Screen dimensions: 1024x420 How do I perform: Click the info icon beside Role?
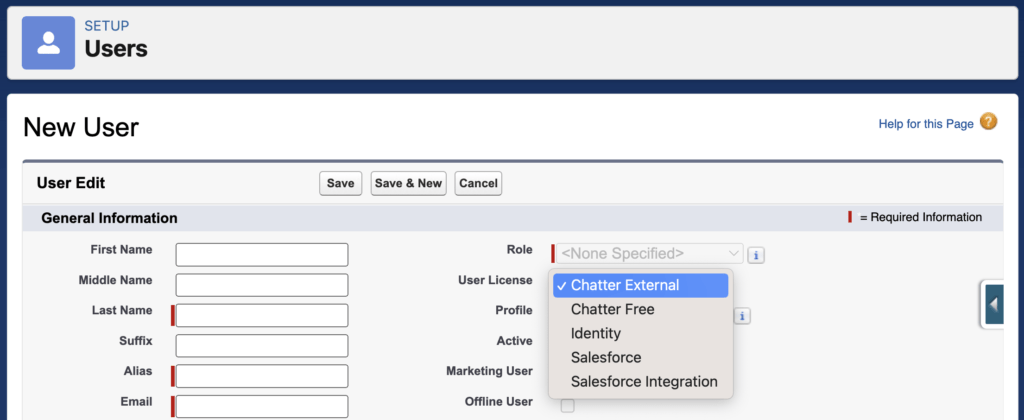pos(756,255)
